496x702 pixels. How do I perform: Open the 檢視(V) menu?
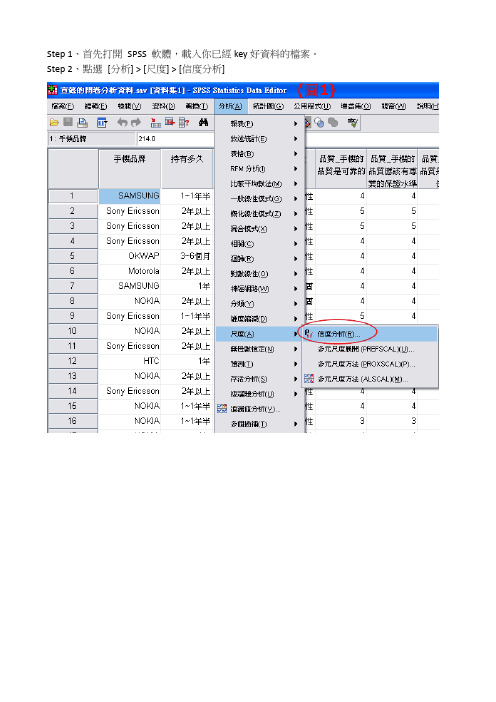[x=129, y=106]
